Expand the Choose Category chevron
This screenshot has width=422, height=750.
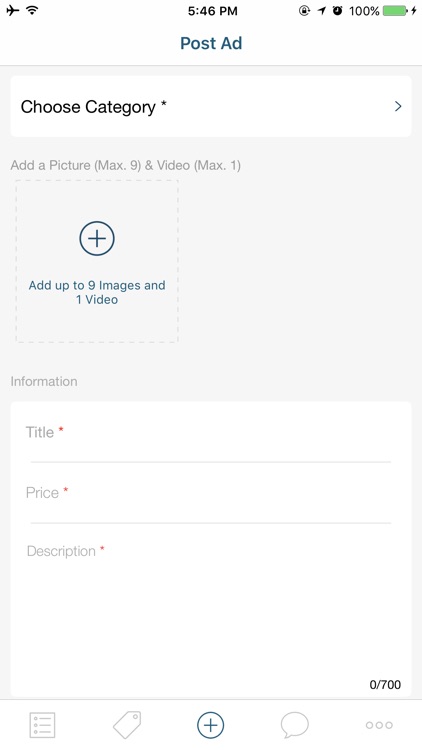[x=398, y=106]
